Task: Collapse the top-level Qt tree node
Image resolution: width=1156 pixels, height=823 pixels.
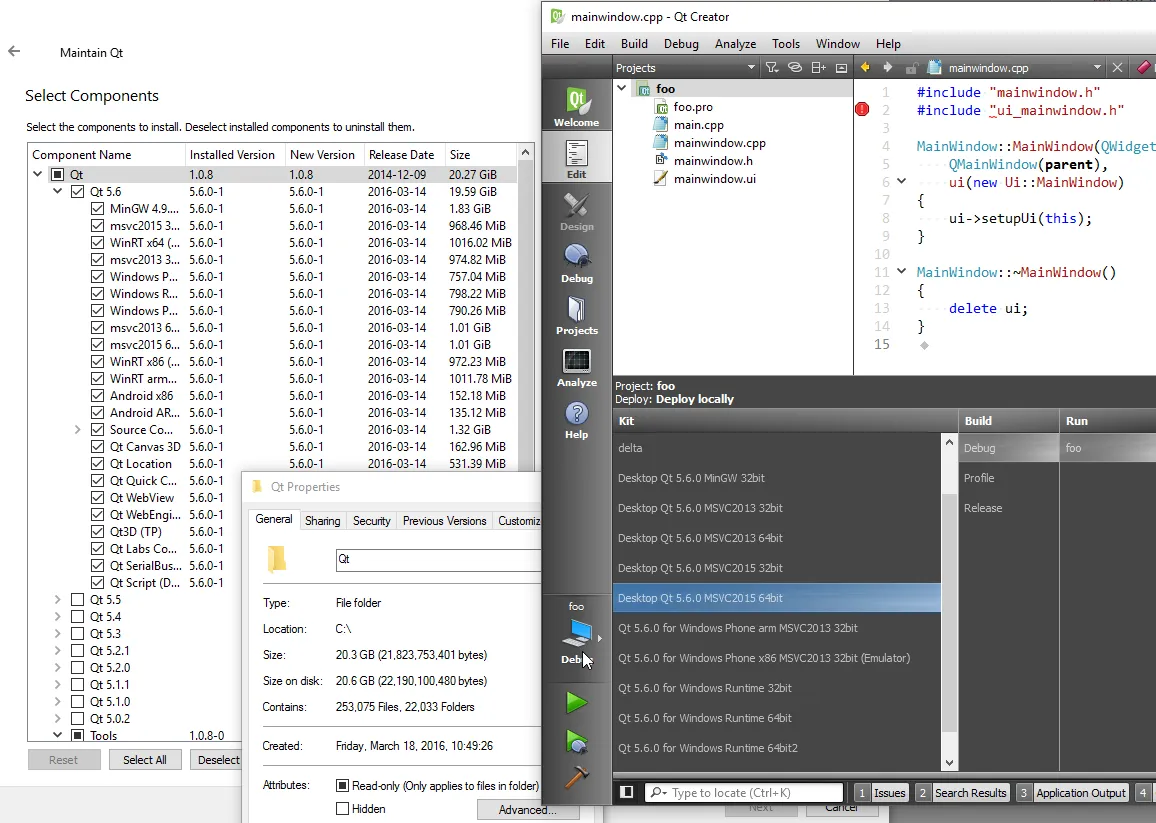Action: tap(38, 174)
